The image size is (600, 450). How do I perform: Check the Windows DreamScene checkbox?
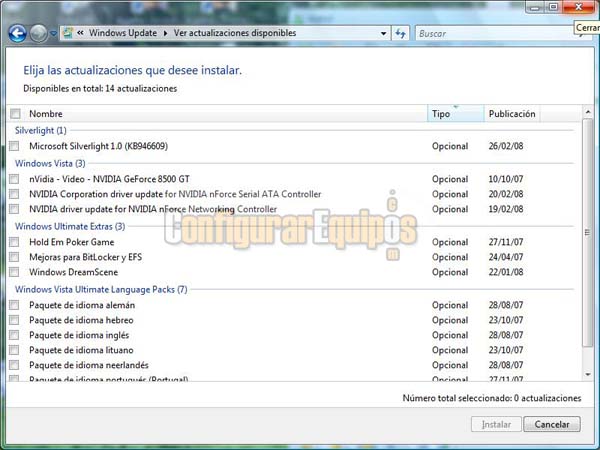(14, 272)
